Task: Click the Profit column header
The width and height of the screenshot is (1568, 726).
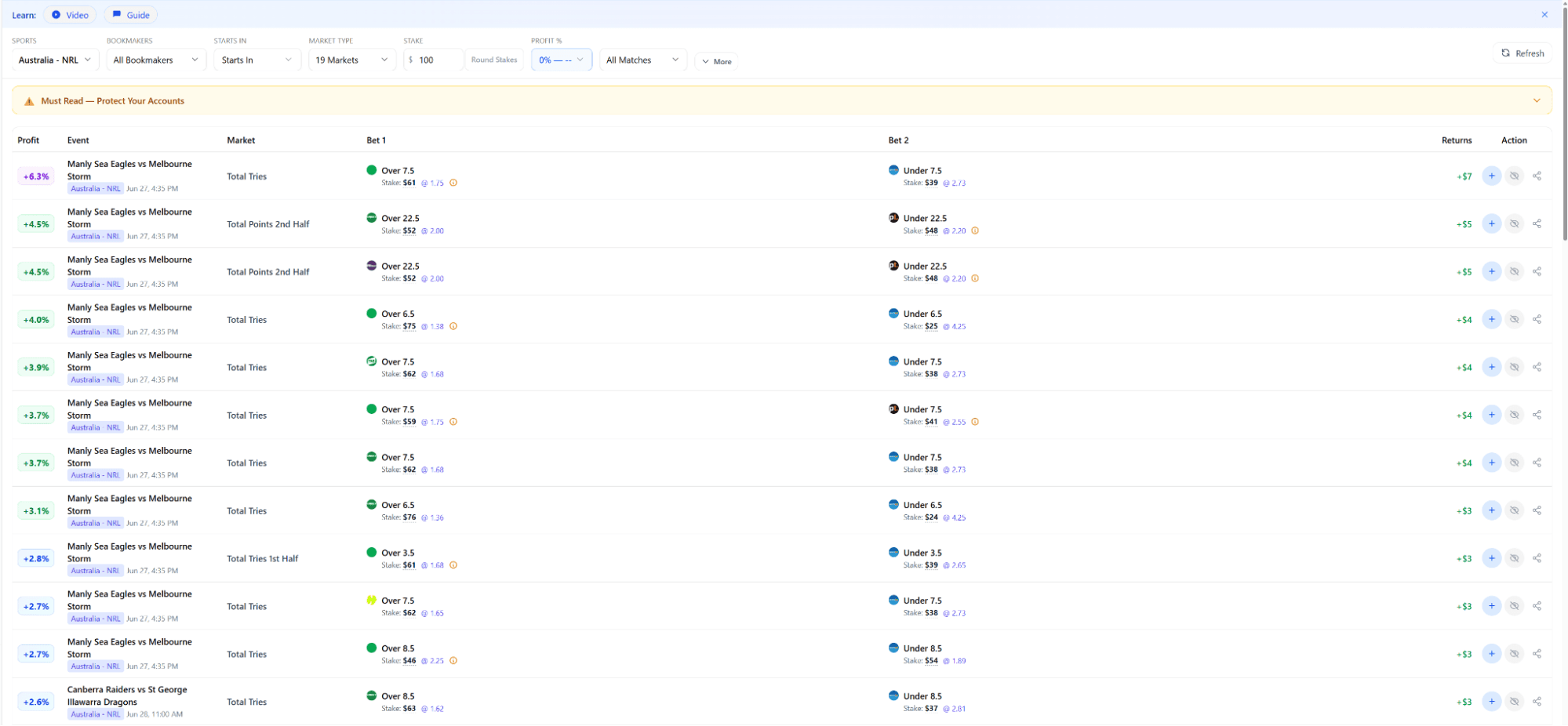Action: 28,140
